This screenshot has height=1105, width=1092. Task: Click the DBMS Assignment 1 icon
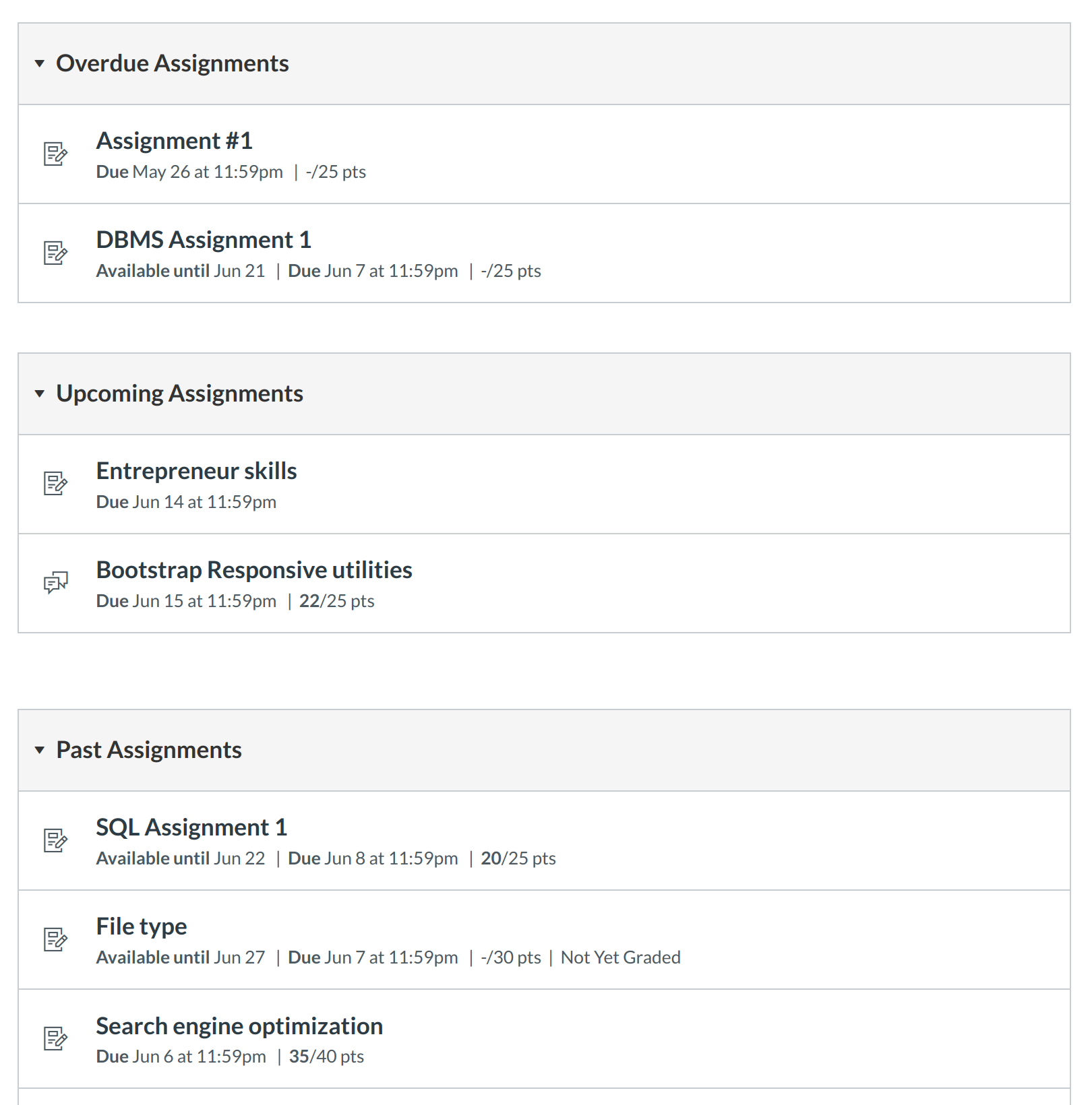pyautogui.click(x=55, y=253)
